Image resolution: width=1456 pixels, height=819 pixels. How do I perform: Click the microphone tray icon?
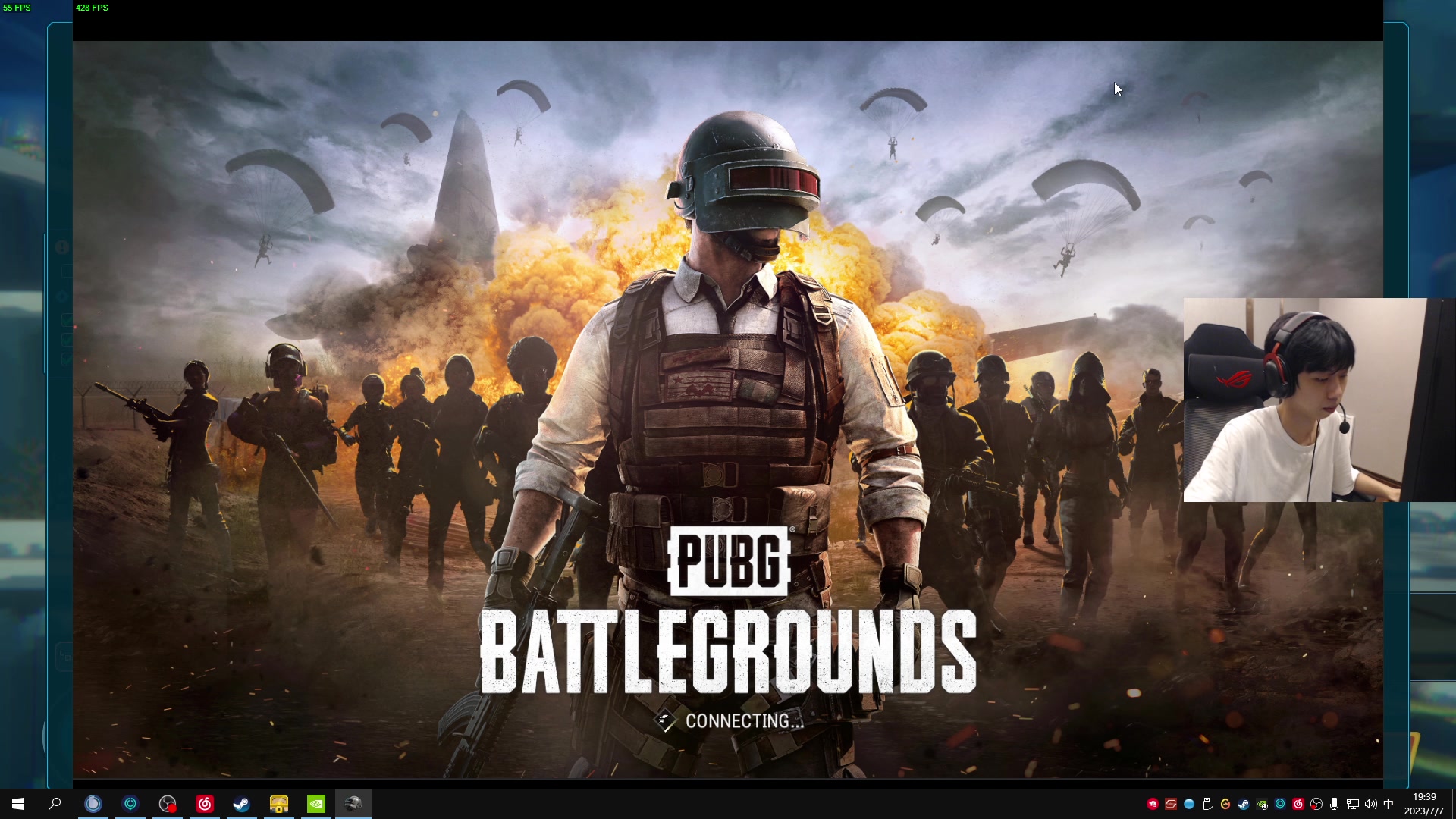[x=1335, y=804]
